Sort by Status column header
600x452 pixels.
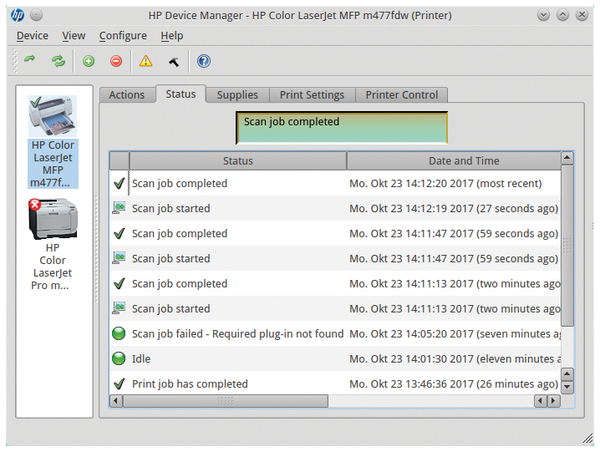coord(238,161)
